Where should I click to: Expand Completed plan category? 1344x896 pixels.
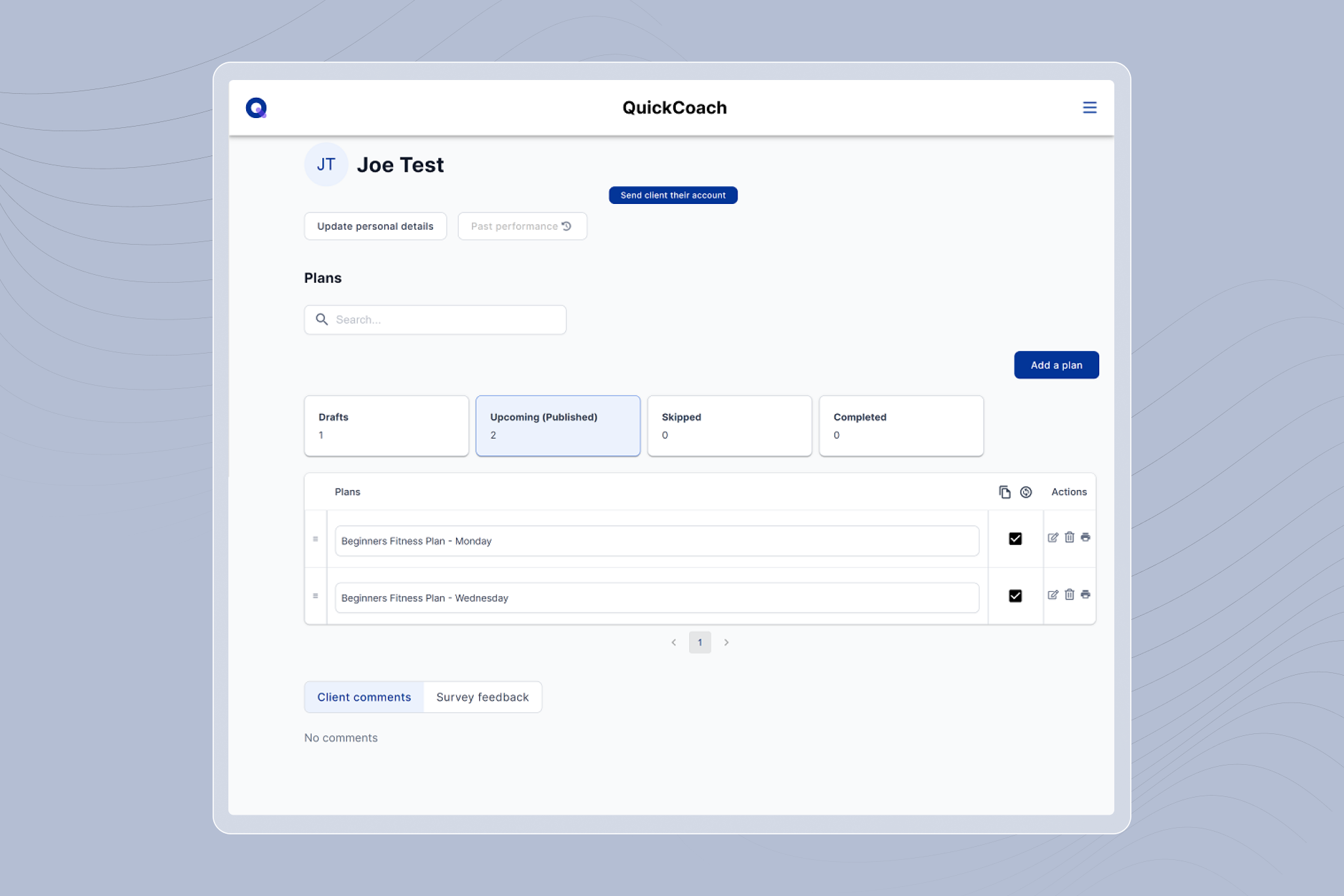[x=901, y=425]
